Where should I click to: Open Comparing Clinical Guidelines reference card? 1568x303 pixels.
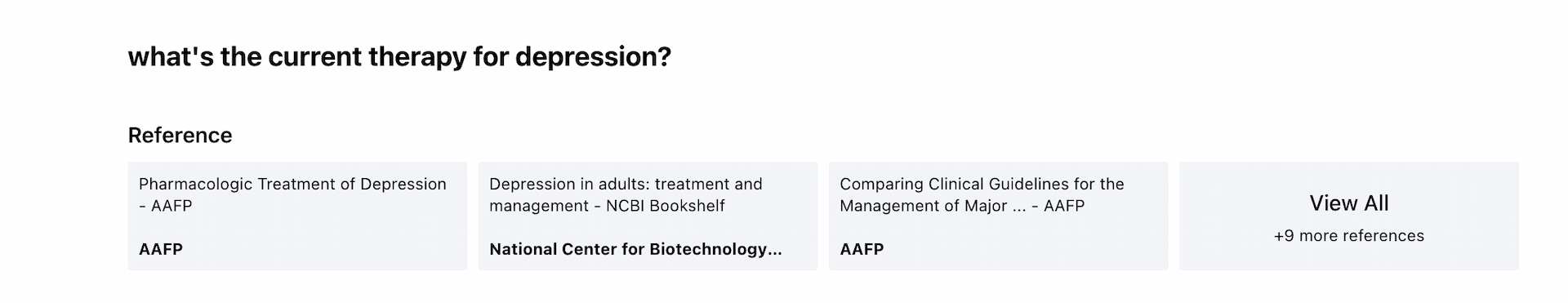998,216
